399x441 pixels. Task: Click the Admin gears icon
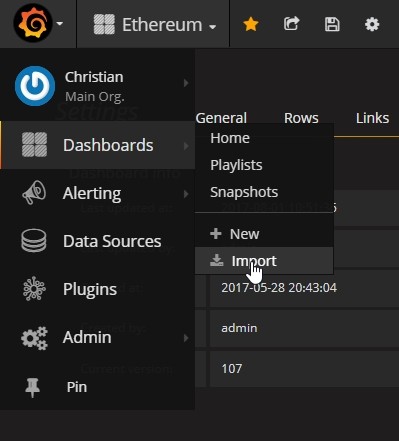[34, 338]
